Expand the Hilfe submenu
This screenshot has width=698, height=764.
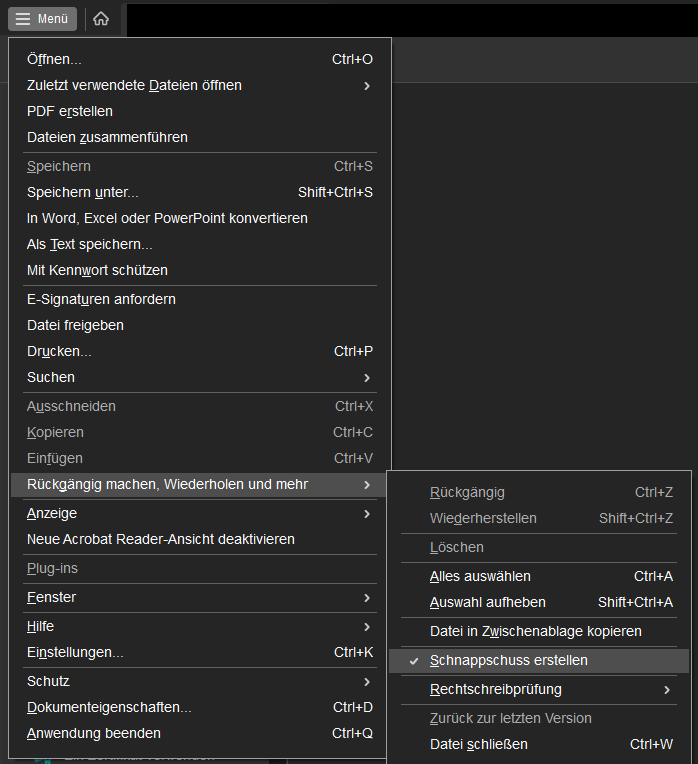coord(200,627)
